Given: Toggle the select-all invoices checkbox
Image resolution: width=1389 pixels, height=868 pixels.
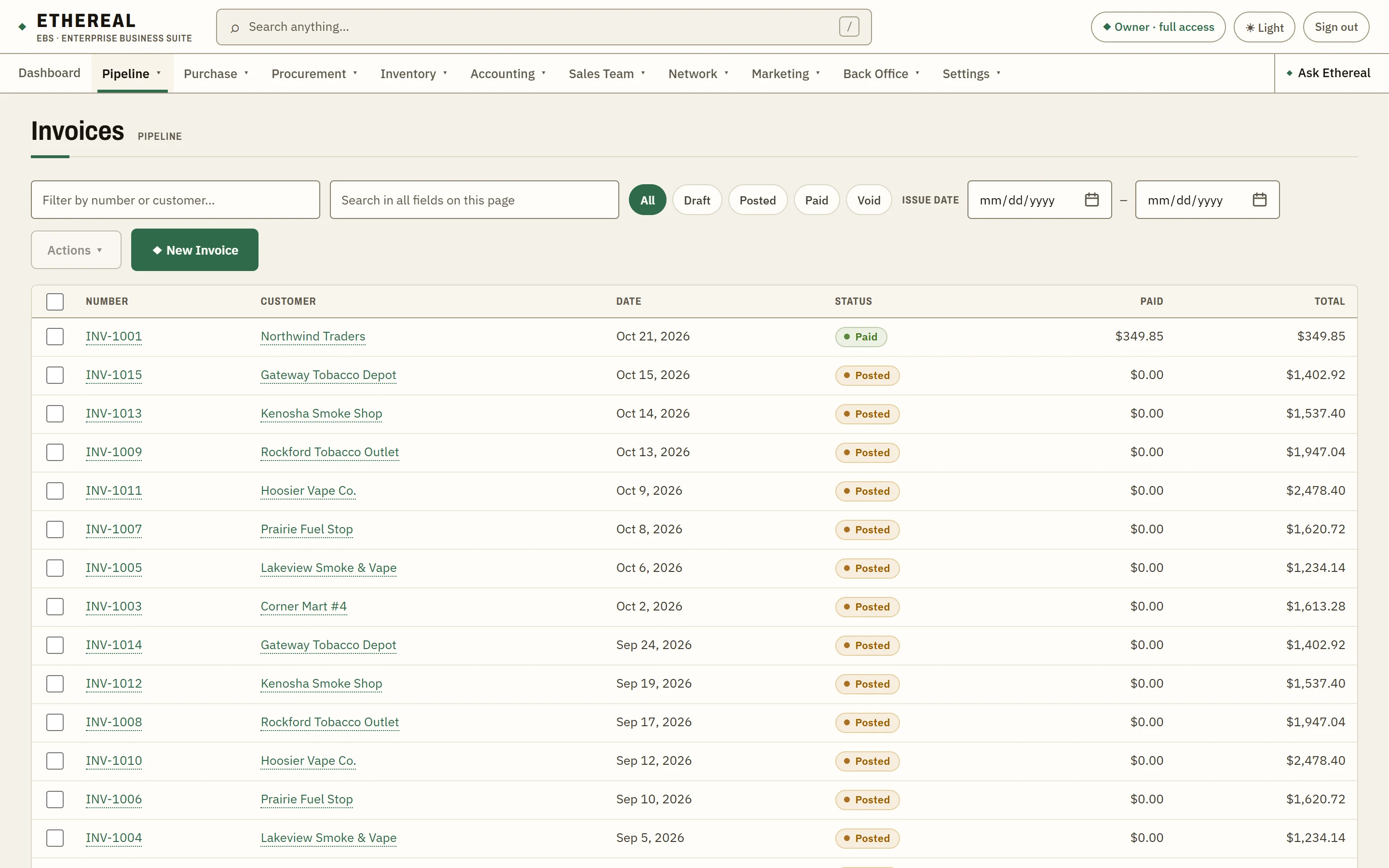Looking at the screenshot, I should point(55,301).
